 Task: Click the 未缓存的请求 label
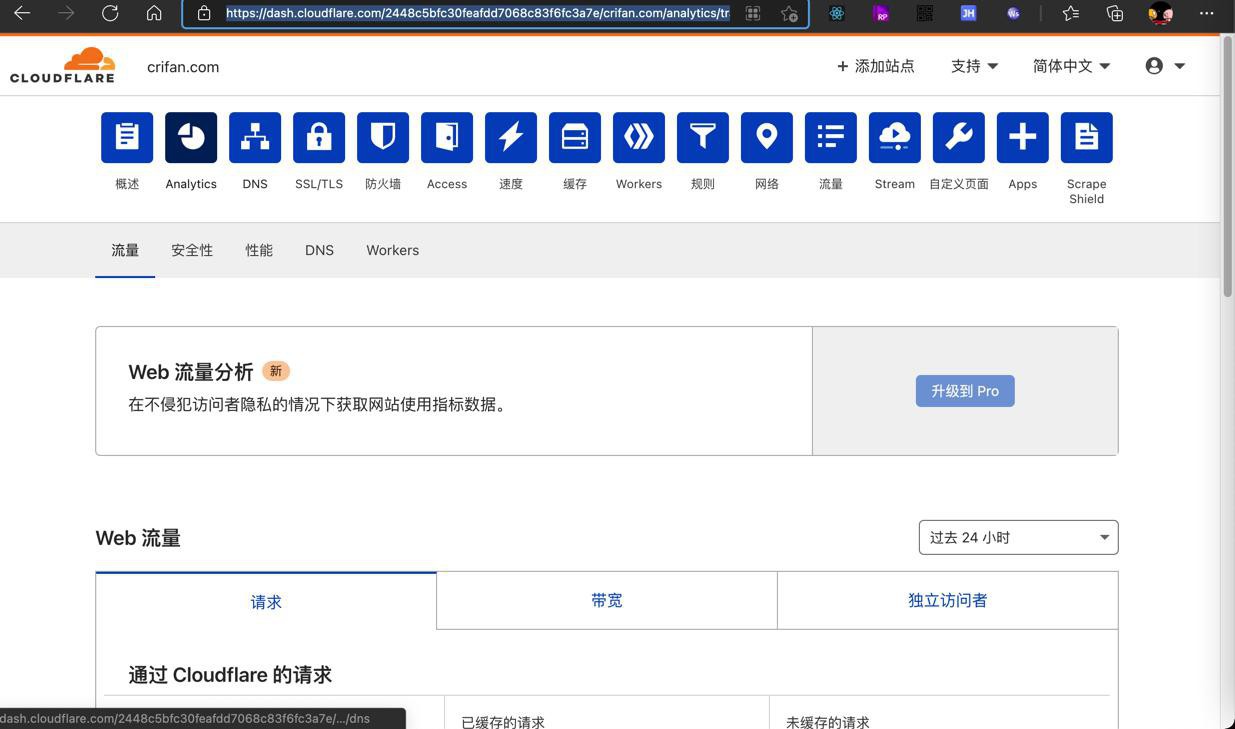coord(828,721)
